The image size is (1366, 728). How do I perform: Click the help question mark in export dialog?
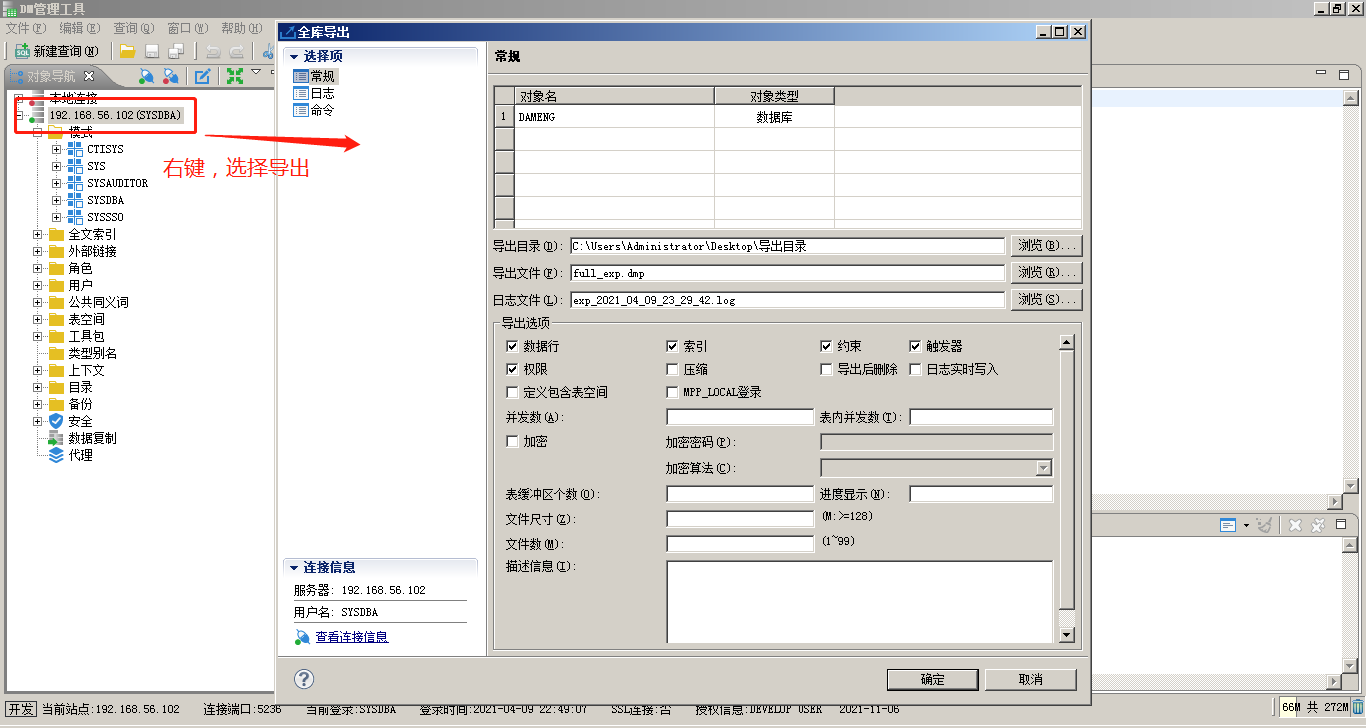[x=302, y=679]
